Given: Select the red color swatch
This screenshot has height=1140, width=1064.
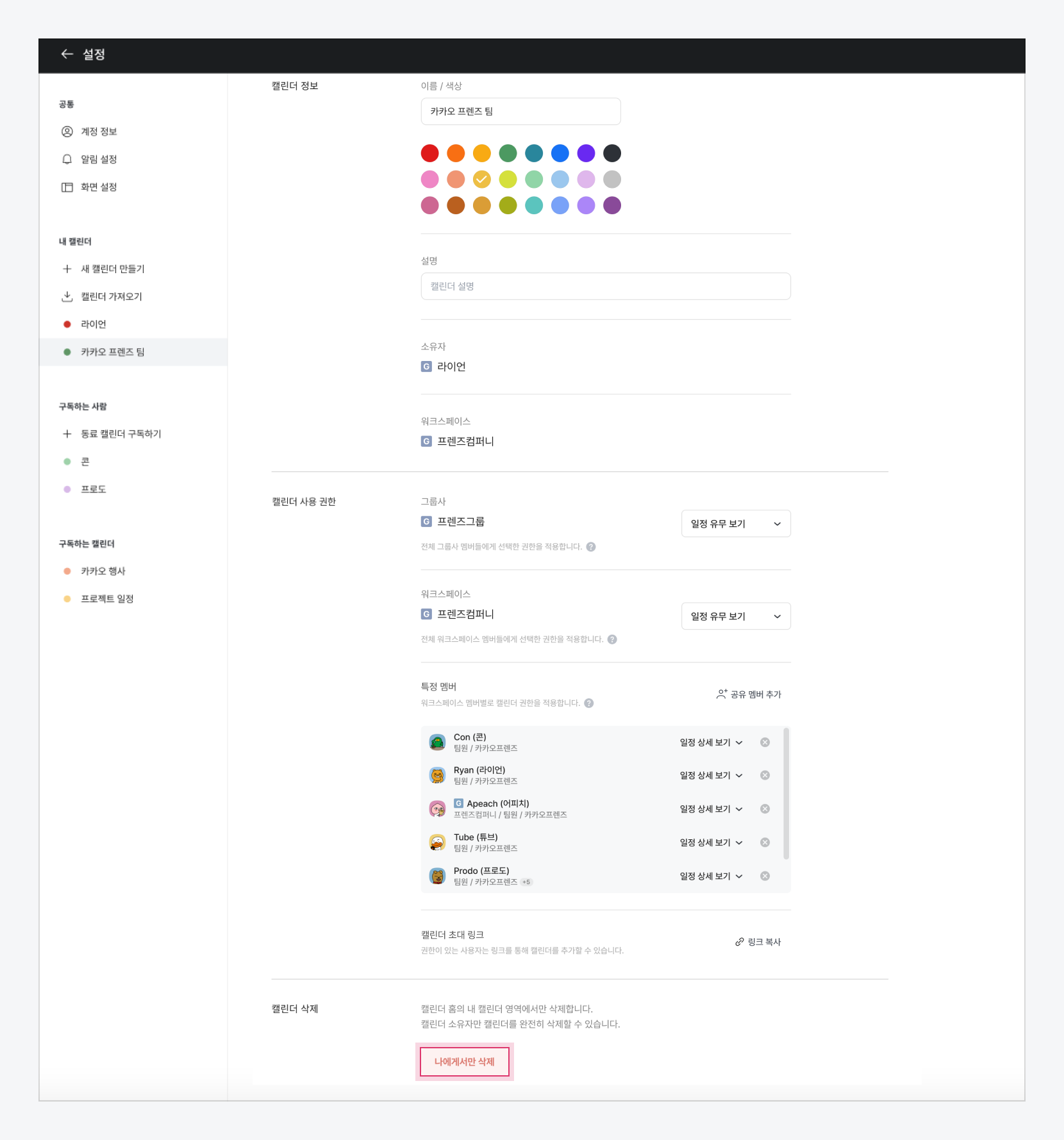Looking at the screenshot, I should [x=429, y=153].
